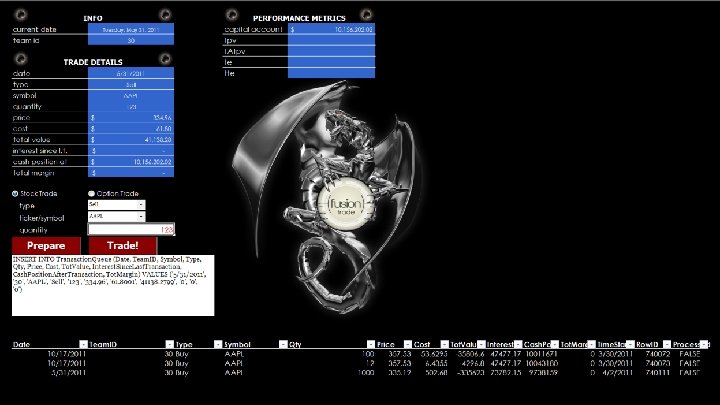720x405 pixels.
Task: Open the Symbol column filter dropdown
Action: [283, 344]
